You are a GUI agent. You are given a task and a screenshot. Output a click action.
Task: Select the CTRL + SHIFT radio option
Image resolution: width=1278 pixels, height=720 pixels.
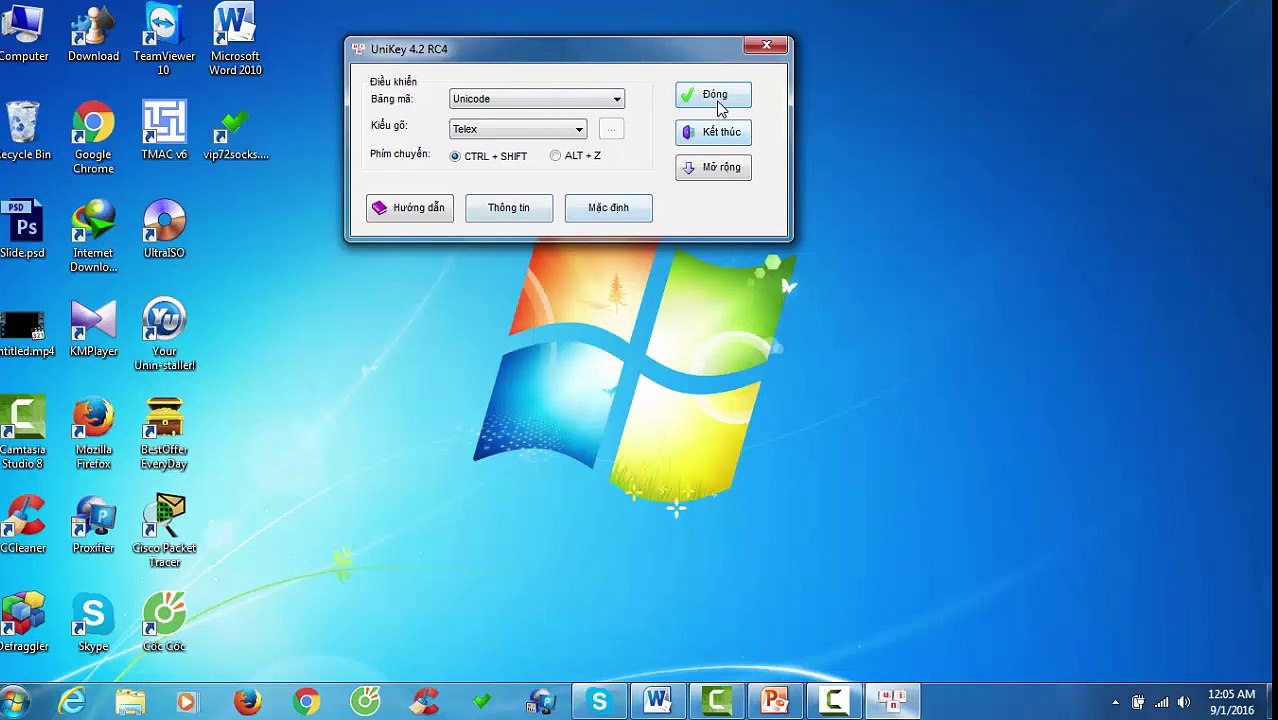pos(489,156)
